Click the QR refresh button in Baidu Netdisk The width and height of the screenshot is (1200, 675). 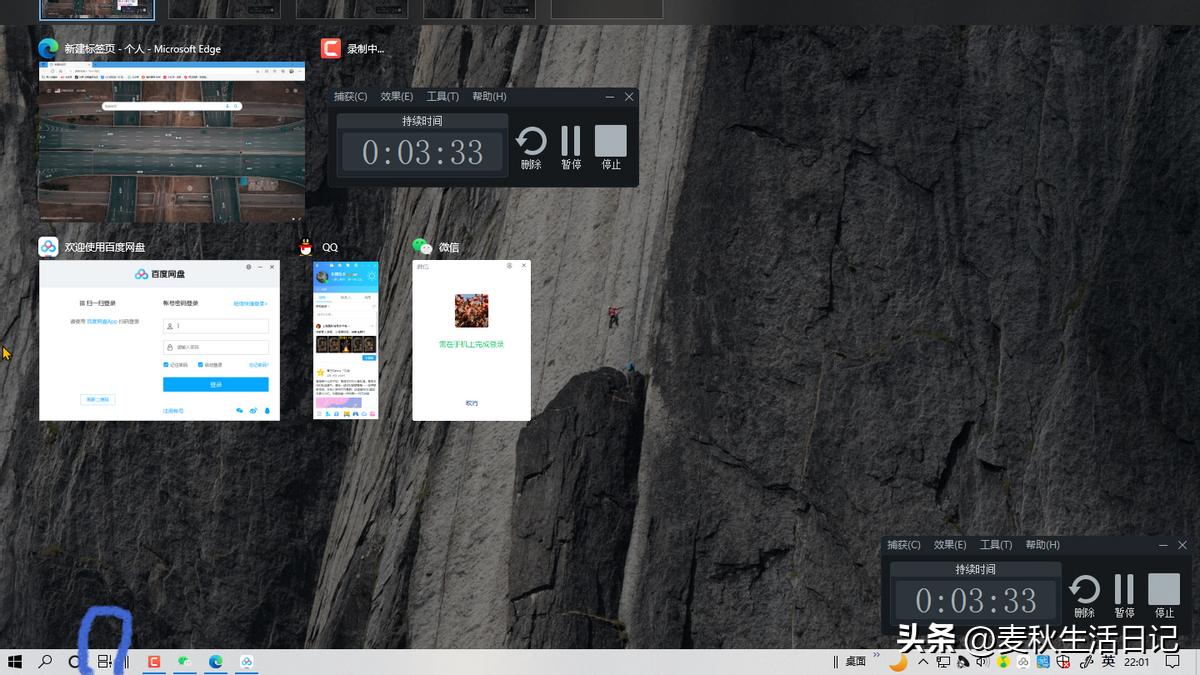coord(98,400)
